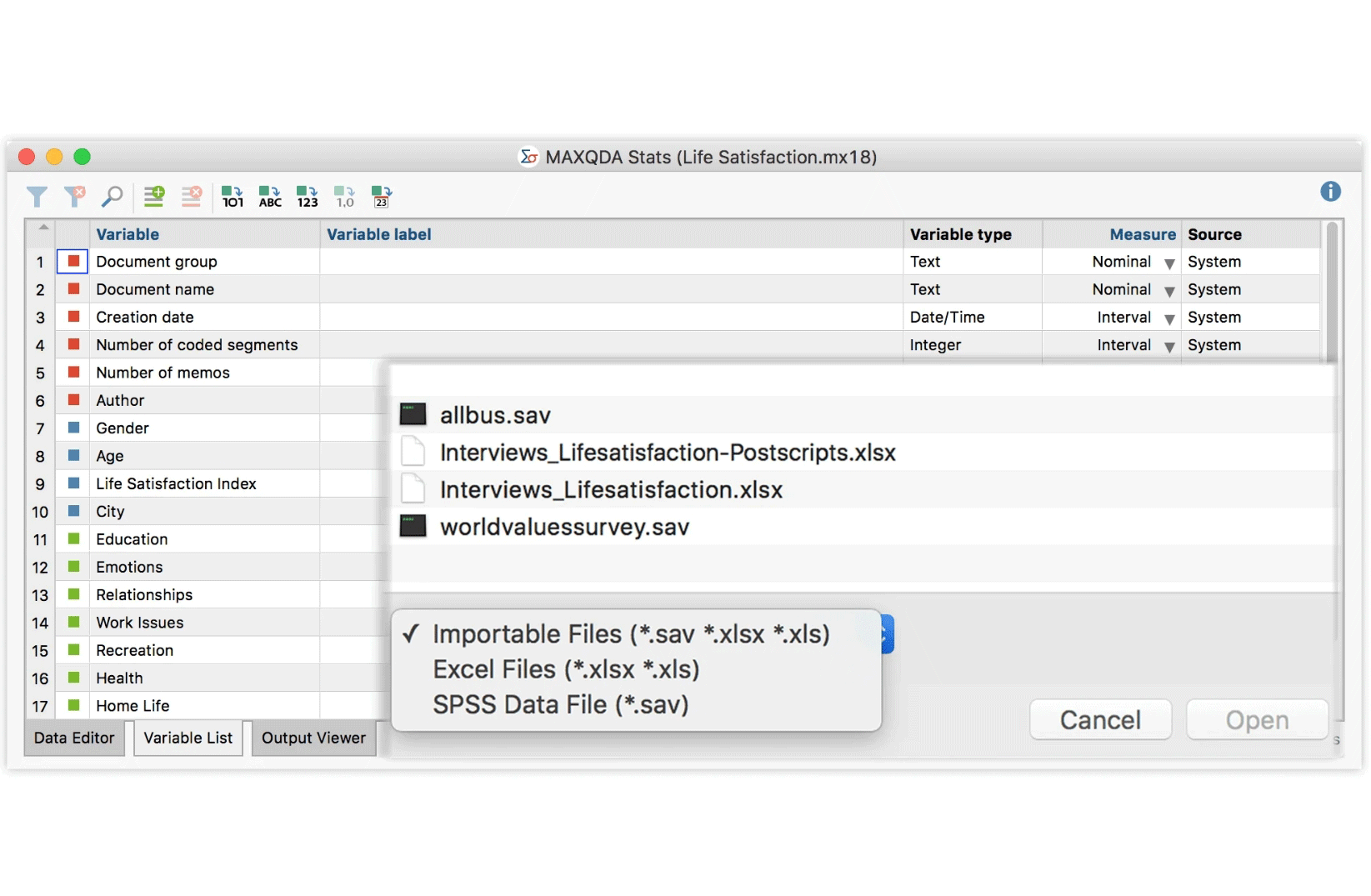Screen dimensions: 1371x896
Task: Sort by the Variable label column header
Action: pos(612,234)
